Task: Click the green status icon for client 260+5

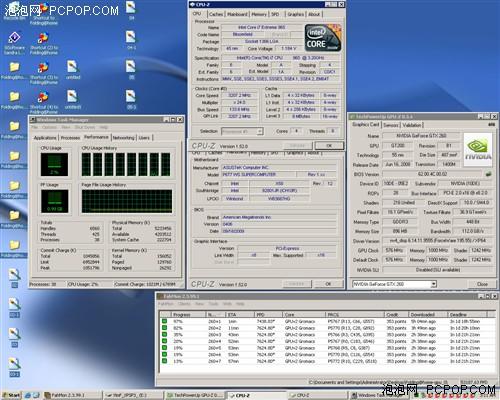Action: [164, 348]
